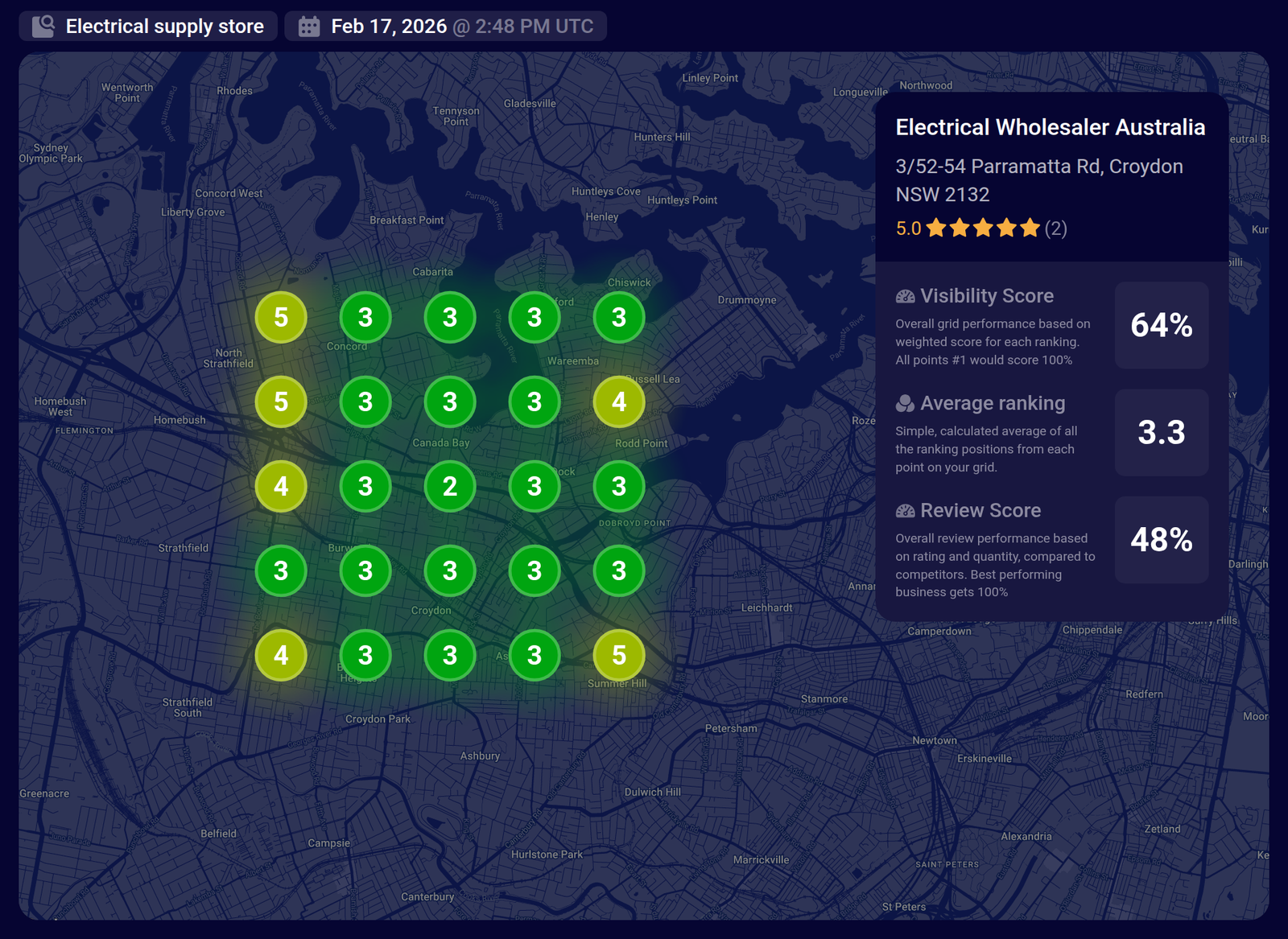Open the rank 5 marker near Summer Hill
Viewport: 1288px width, 939px height.
[619, 655]
